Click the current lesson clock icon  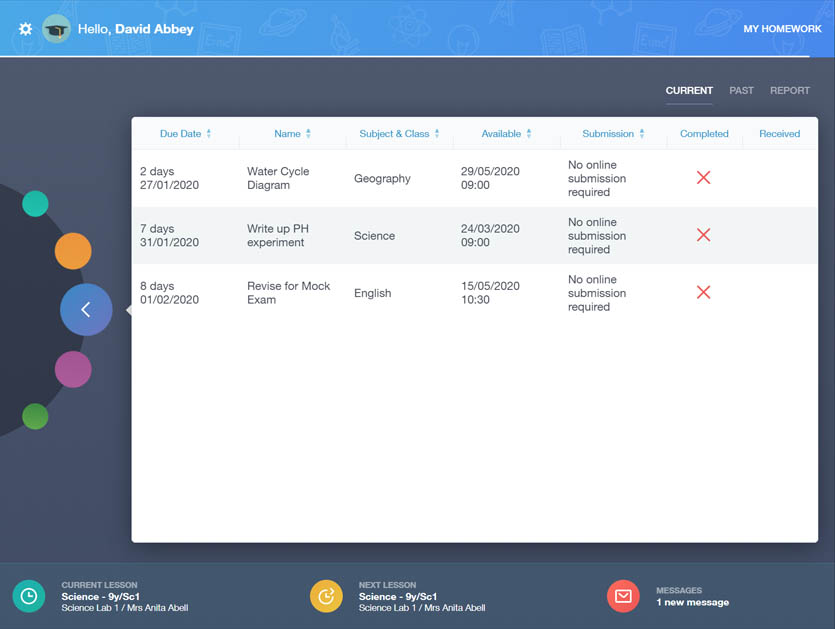29,596
